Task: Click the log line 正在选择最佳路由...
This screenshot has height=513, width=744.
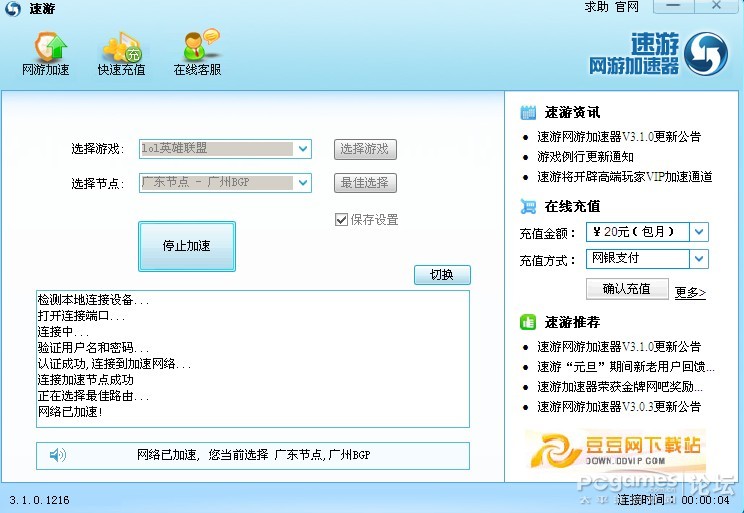Action: (94, 396)
